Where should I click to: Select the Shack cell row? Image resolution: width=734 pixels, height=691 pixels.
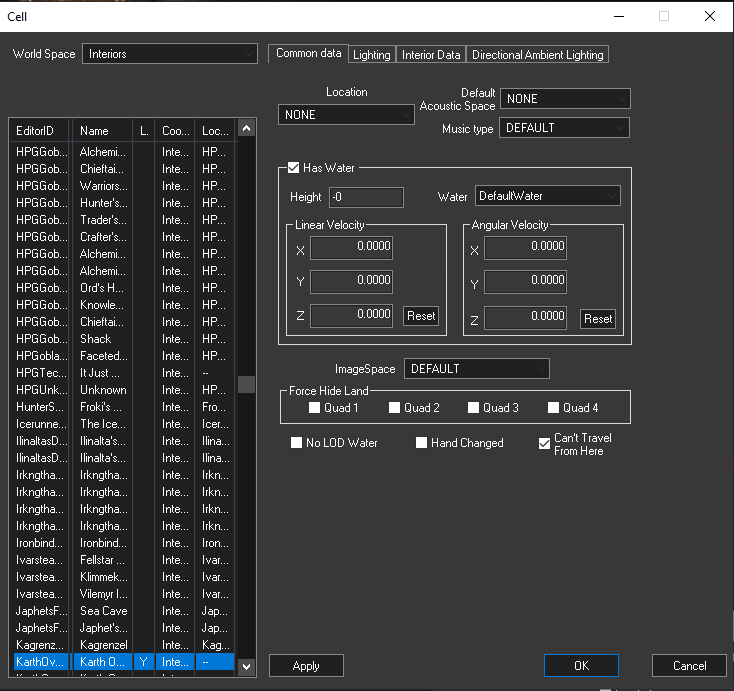124,338
